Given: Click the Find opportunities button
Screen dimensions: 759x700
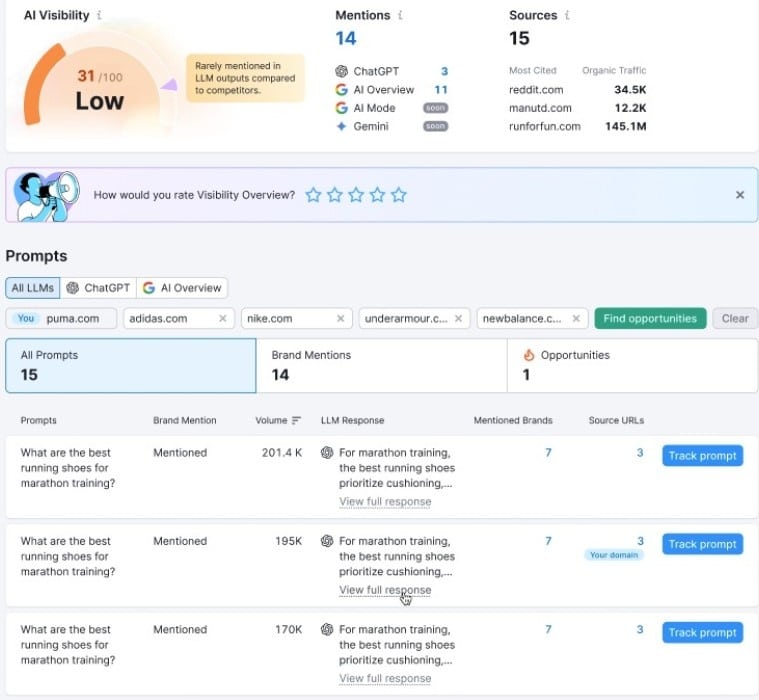Looking at the screenshot, I should click(650, 319).
